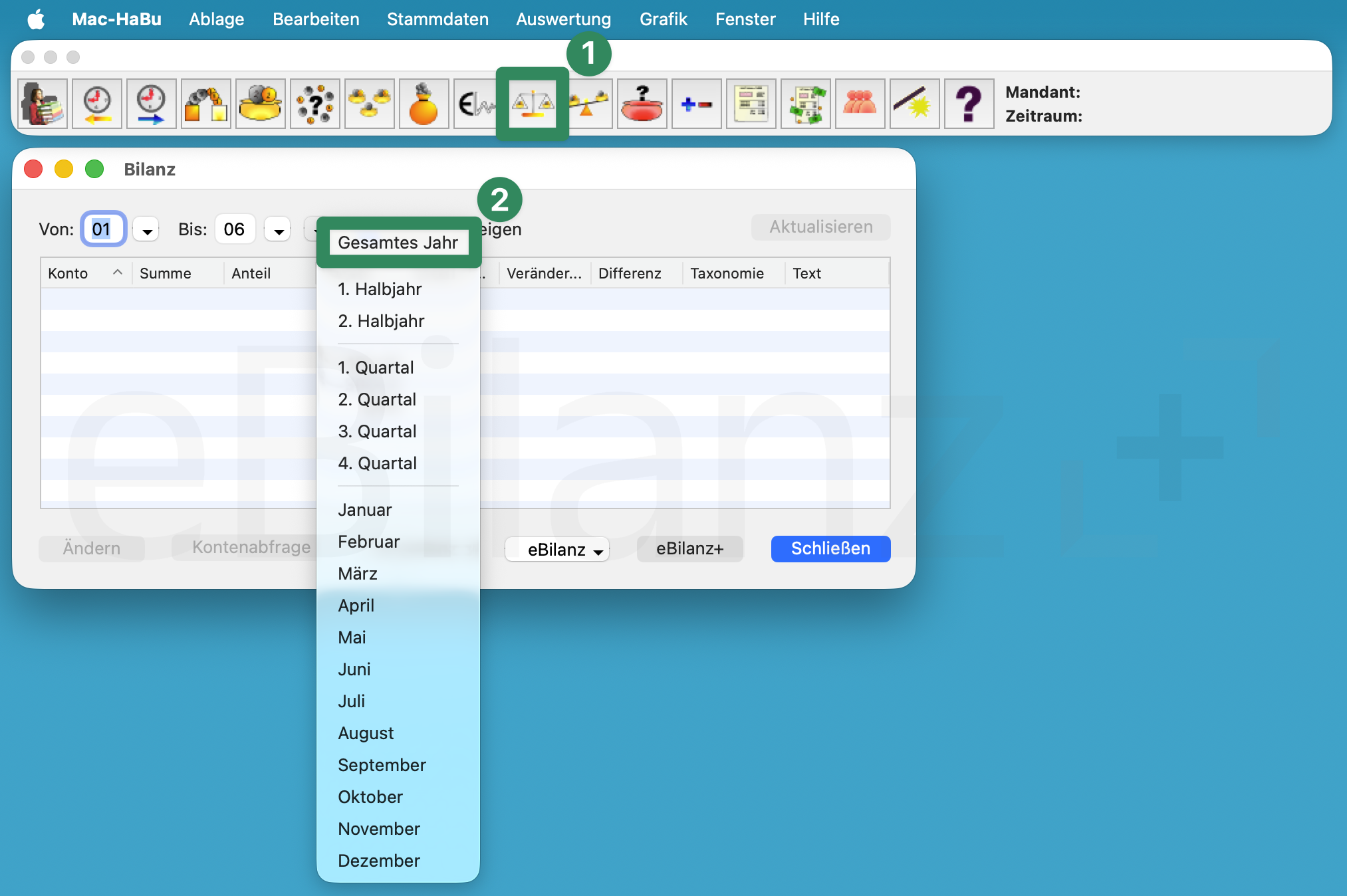This screenshot has height=896, width=1347.
Task: Click the orange money bag icon
Action: pos(424,104)
